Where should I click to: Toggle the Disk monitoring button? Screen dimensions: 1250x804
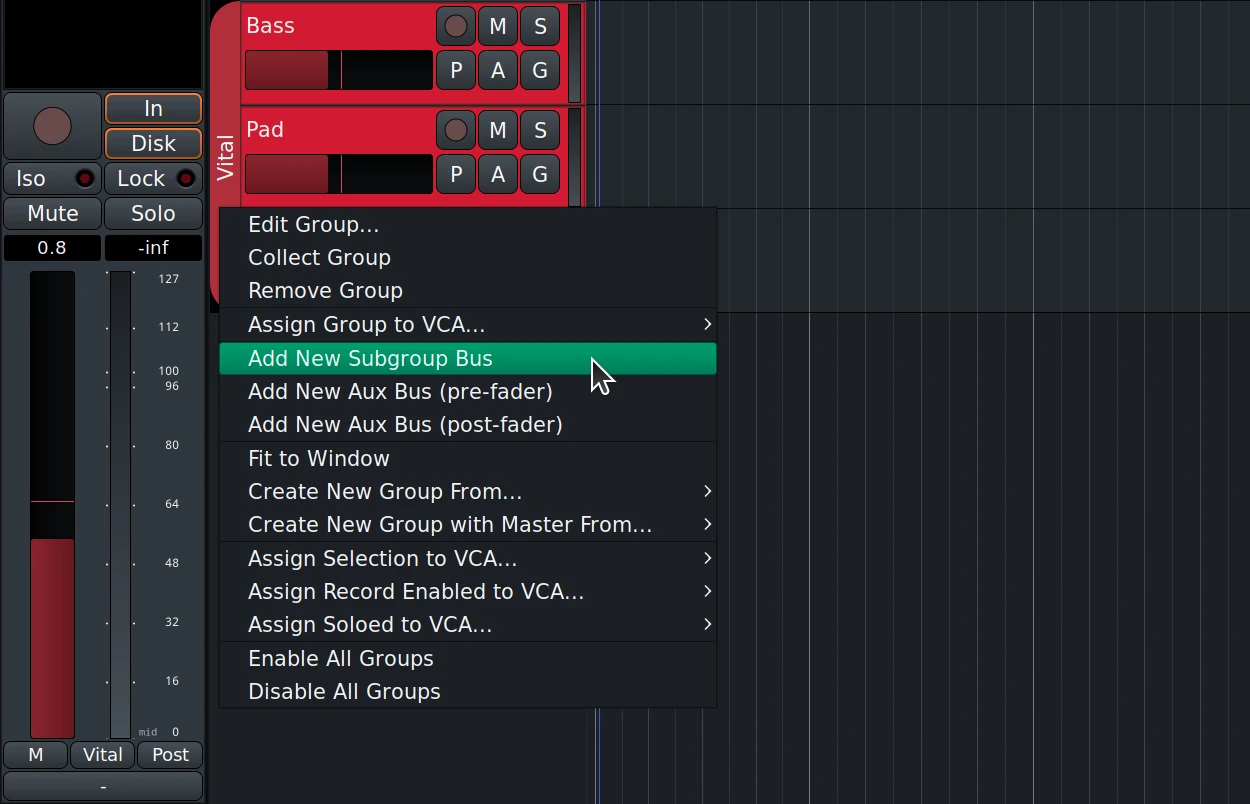[153, 143]
